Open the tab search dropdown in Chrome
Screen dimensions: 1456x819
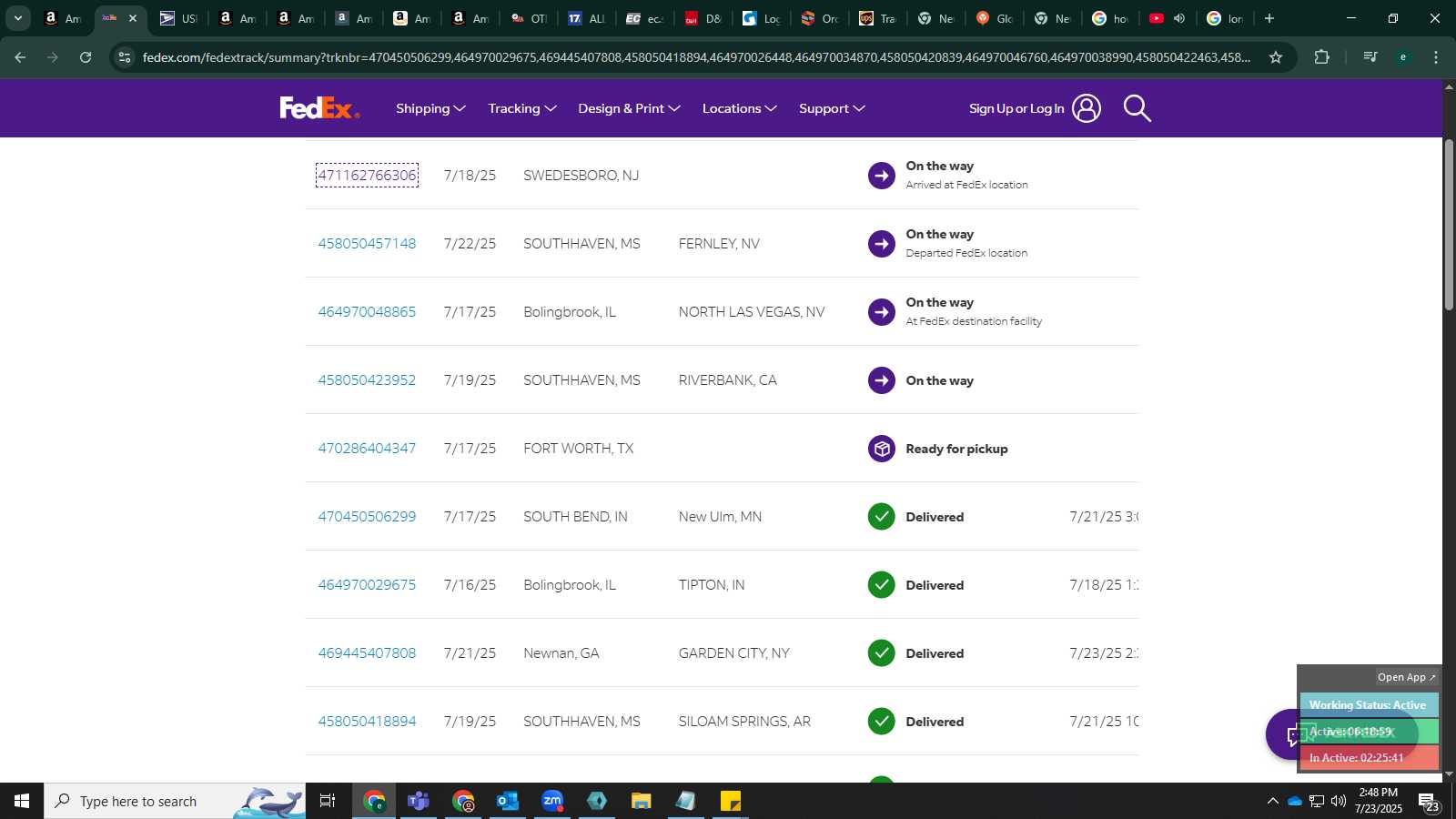(x=17, y=18)
